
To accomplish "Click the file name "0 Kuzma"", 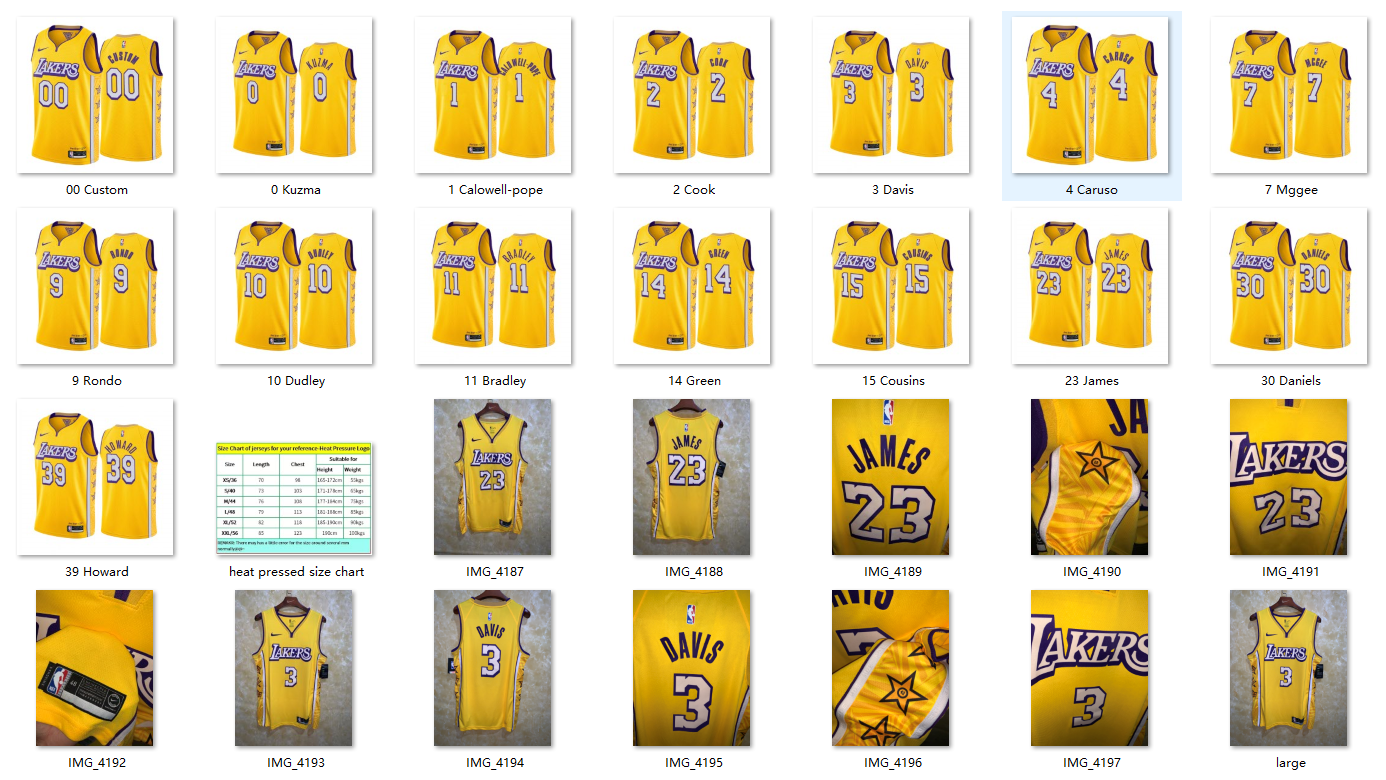I will click(295, 190).
